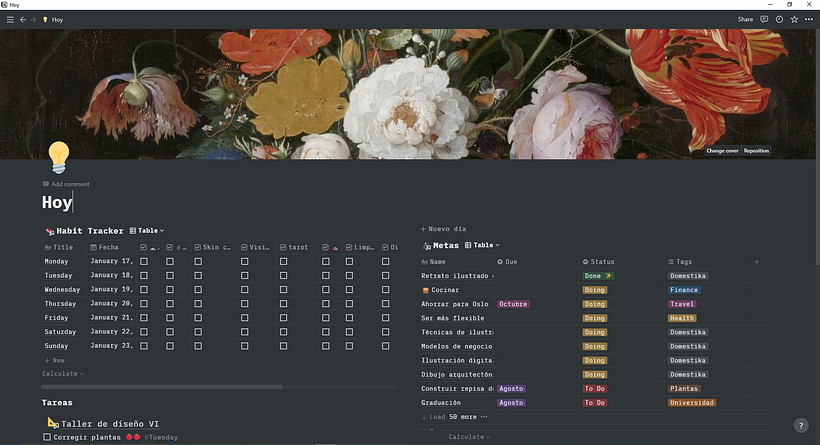Check Friday's Limp... checkbox
820x445 pixels.
coord(349,318)
